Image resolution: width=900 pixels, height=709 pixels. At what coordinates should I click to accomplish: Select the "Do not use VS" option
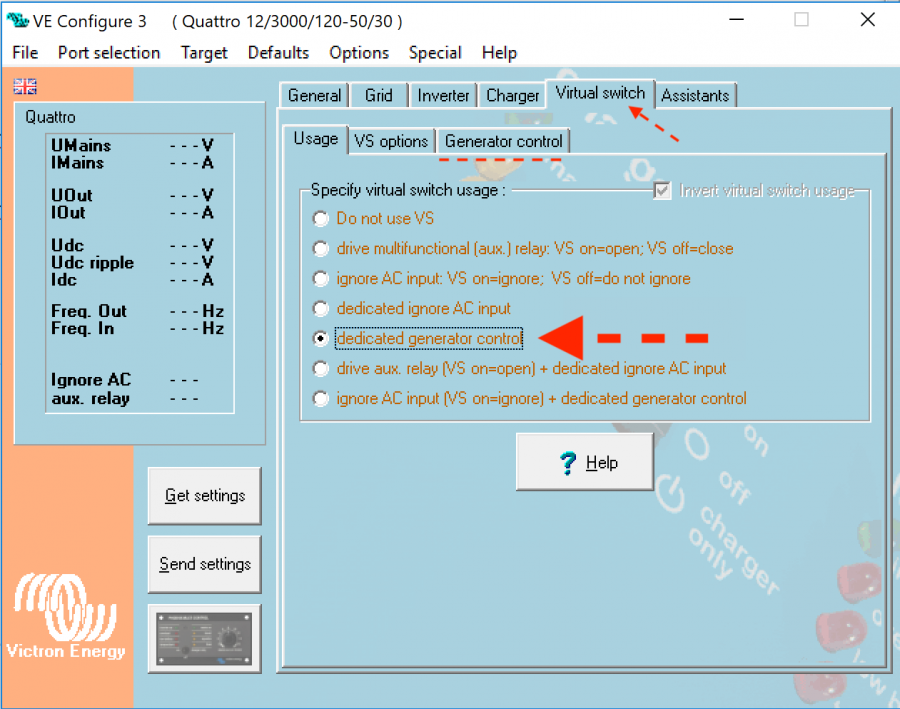point(320,218)
